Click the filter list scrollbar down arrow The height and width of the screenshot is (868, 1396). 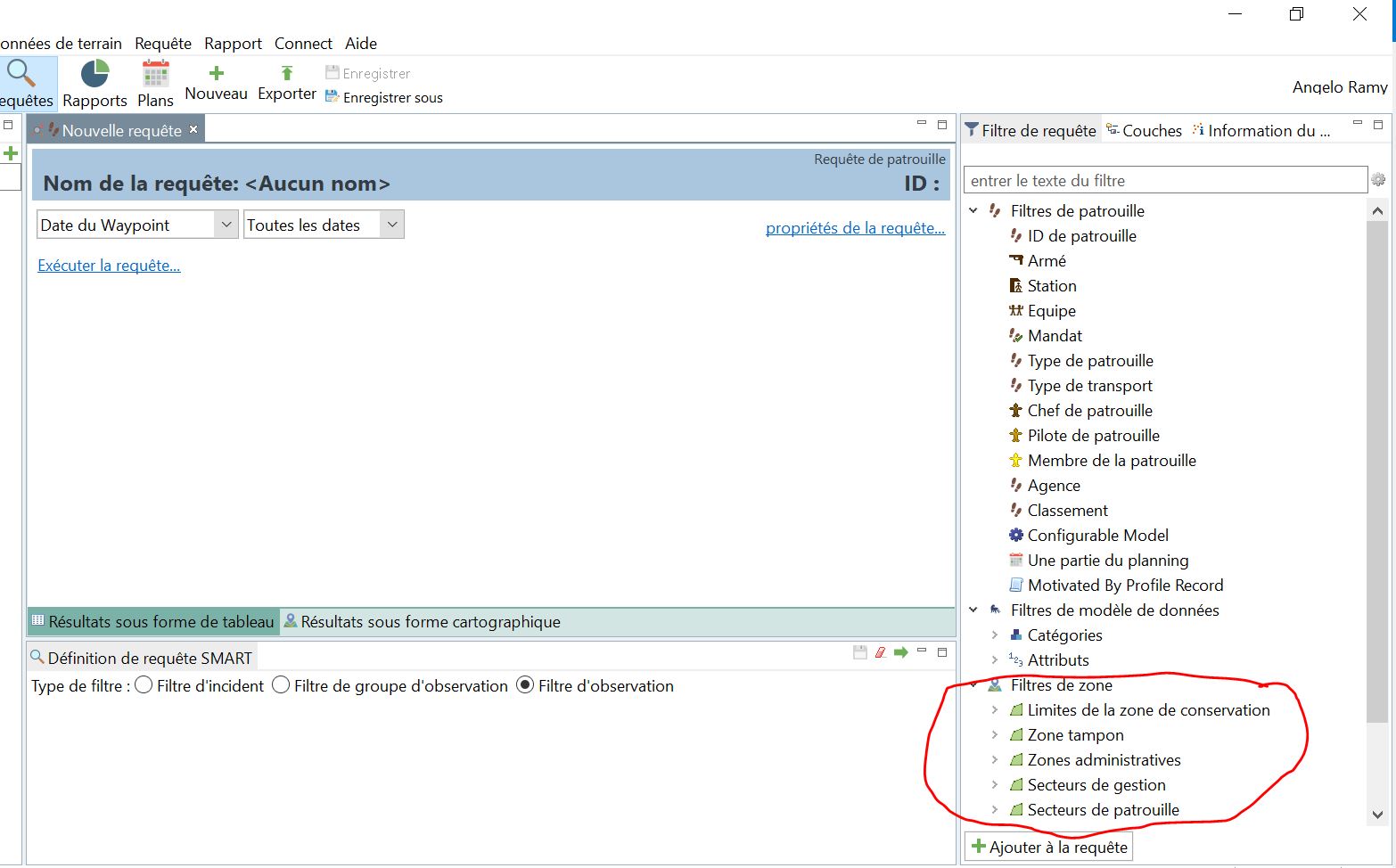1377,815
